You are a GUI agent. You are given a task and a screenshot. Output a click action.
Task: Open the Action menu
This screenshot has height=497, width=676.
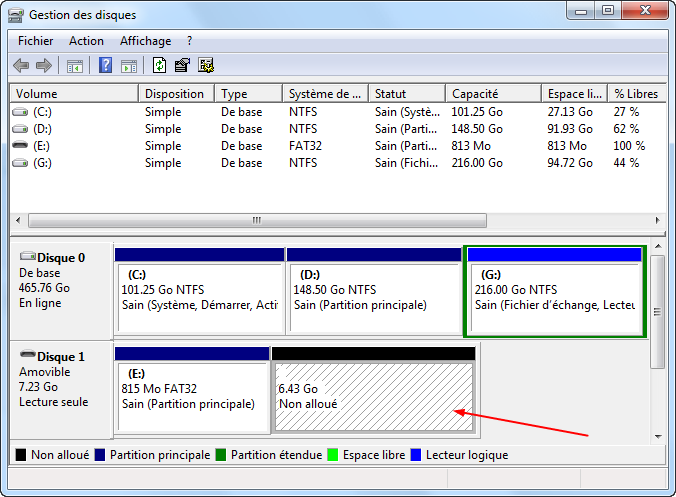click(x=86, y=41)
